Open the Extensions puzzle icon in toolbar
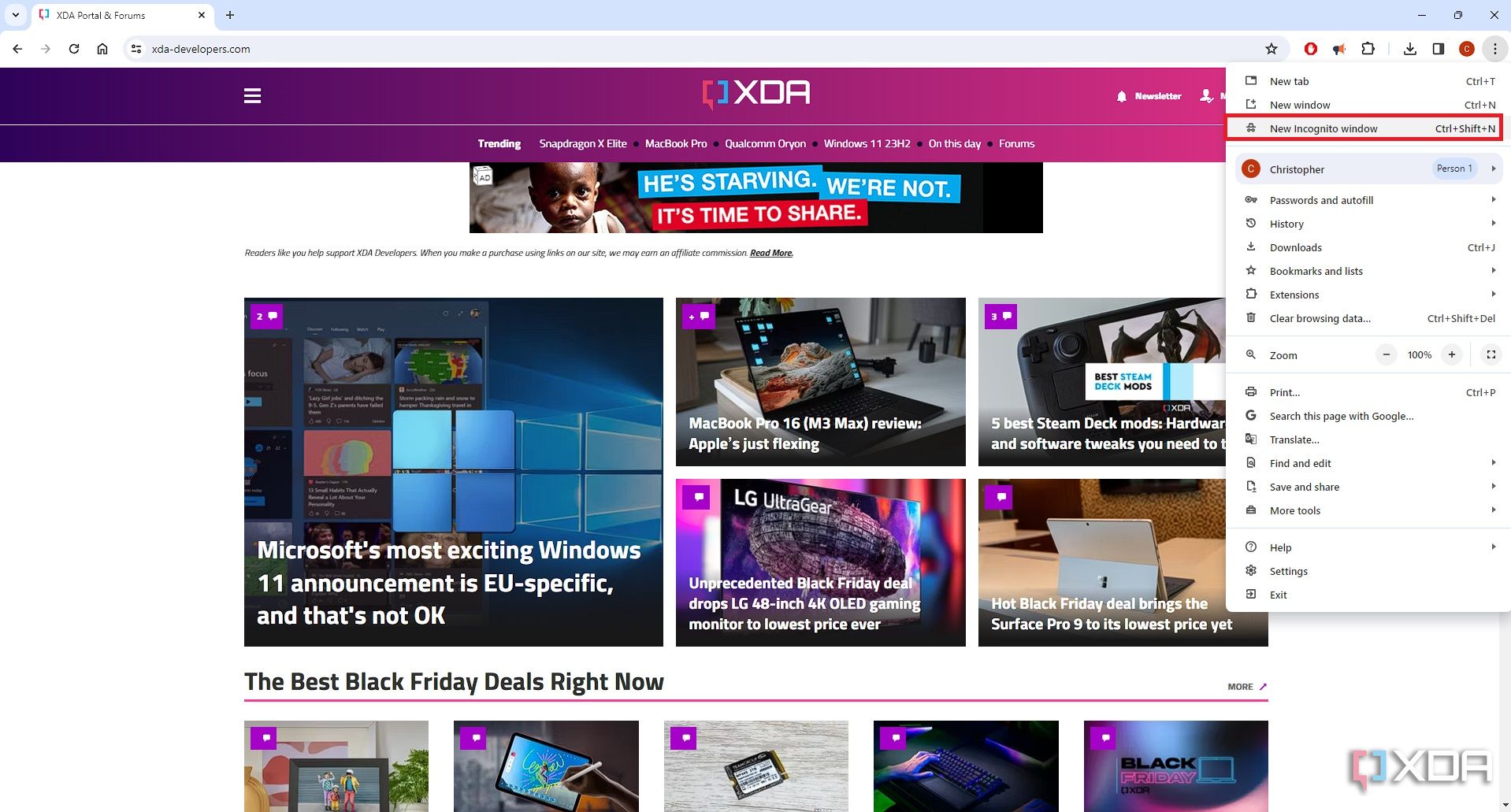Screen dimensions: 1511x812 coord(1368,49)
